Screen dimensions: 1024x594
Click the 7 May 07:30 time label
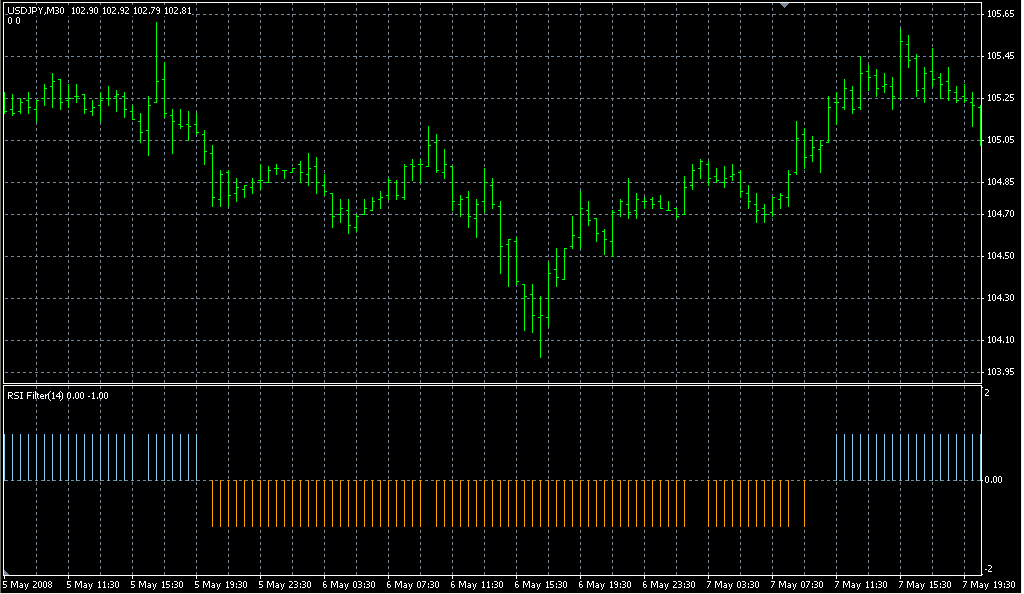797,585
